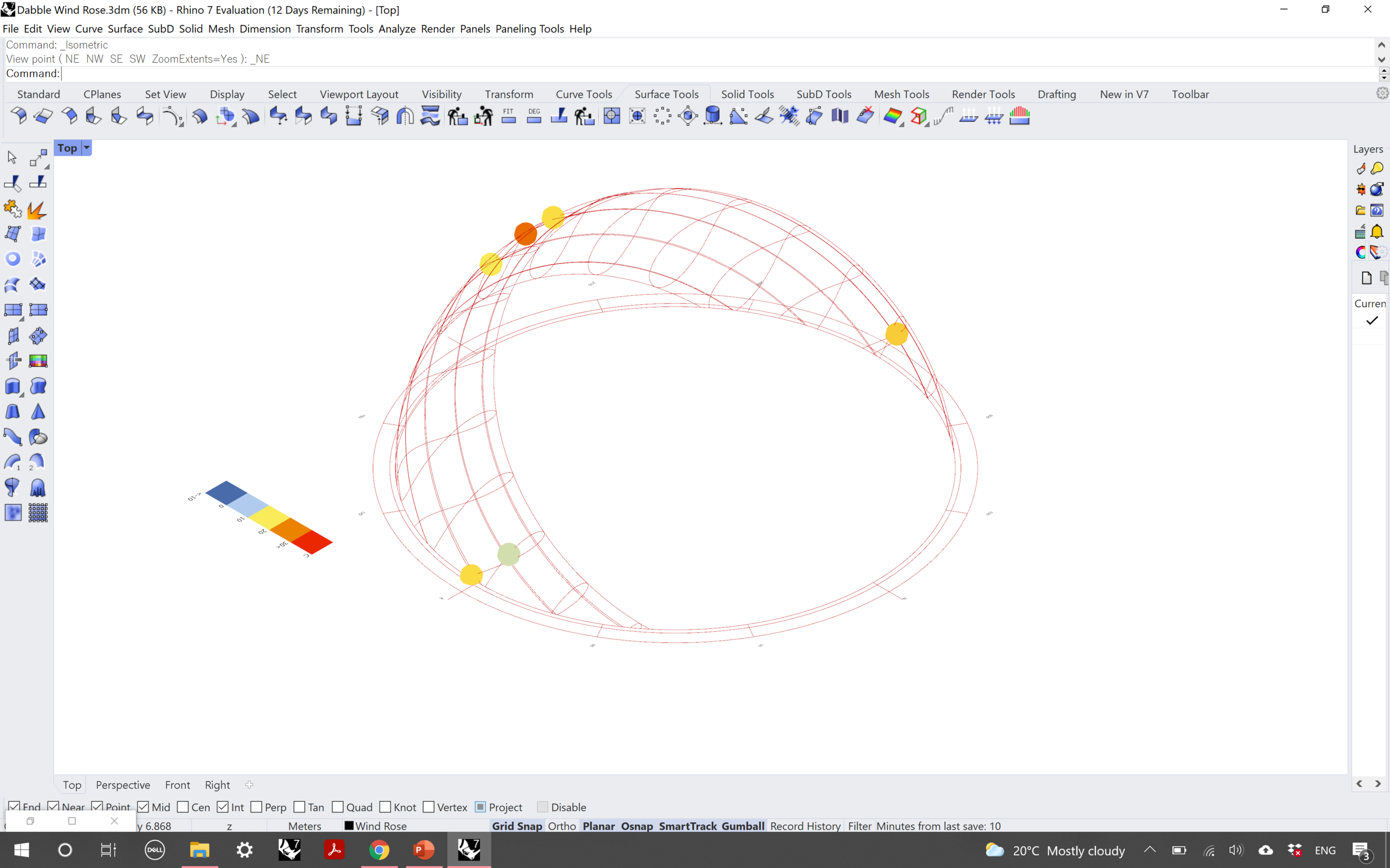Open the Notifications panel via bell icon
The image size is (1390, 868).
pyautogui.click(x=1378, y=231)
